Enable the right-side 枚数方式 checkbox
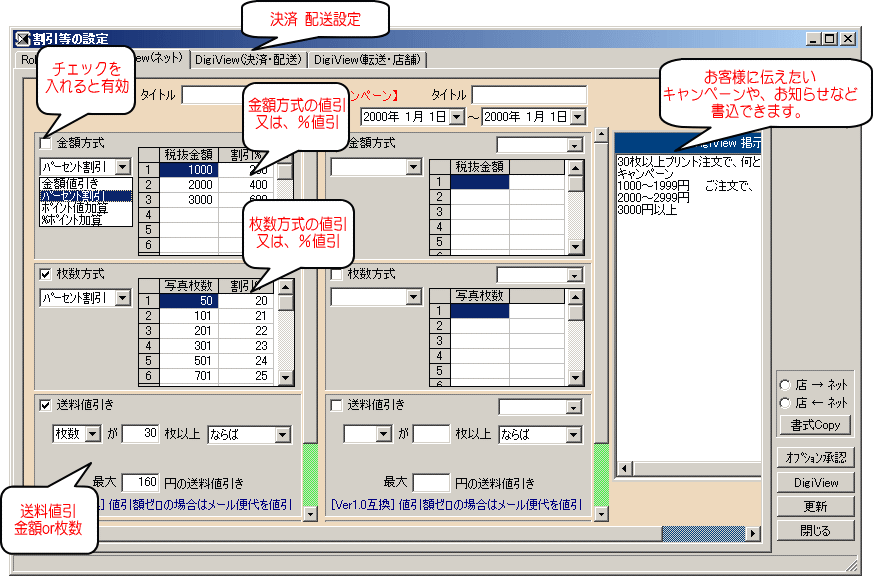 [x=336, y=274]
